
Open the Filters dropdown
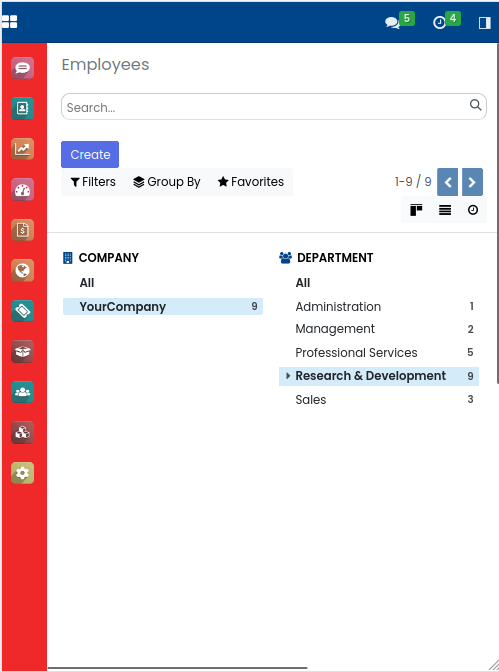[93, 182]
